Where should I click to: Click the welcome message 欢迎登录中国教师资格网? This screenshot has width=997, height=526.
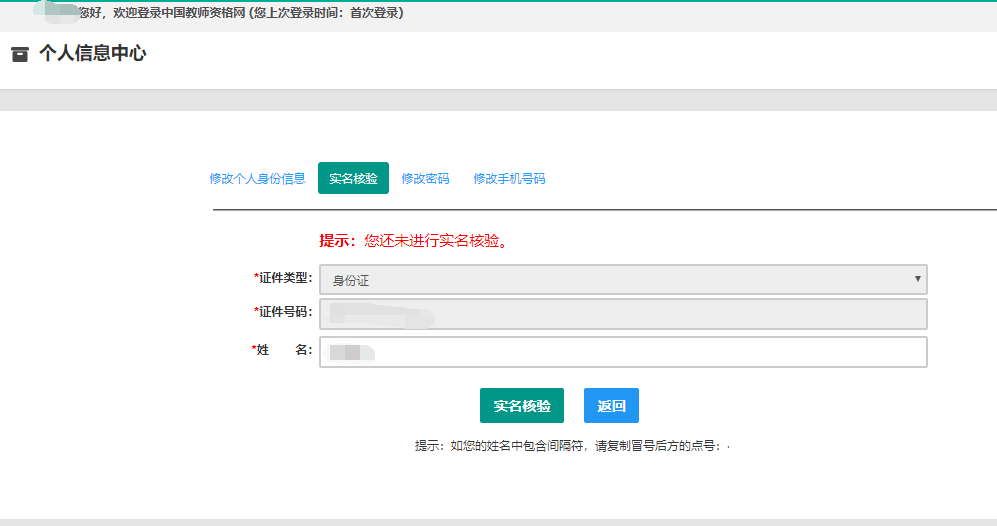click(x=179, y=13)
